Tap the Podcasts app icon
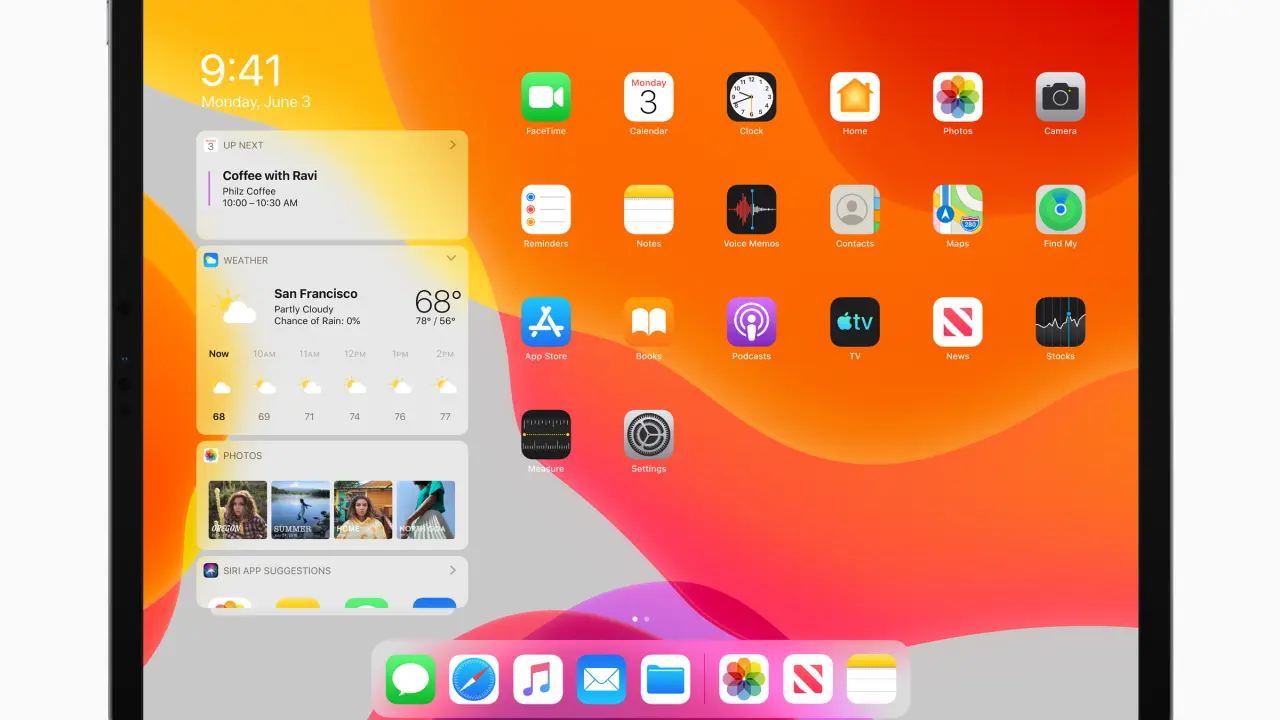The image size is (1280, 720). 751,322
